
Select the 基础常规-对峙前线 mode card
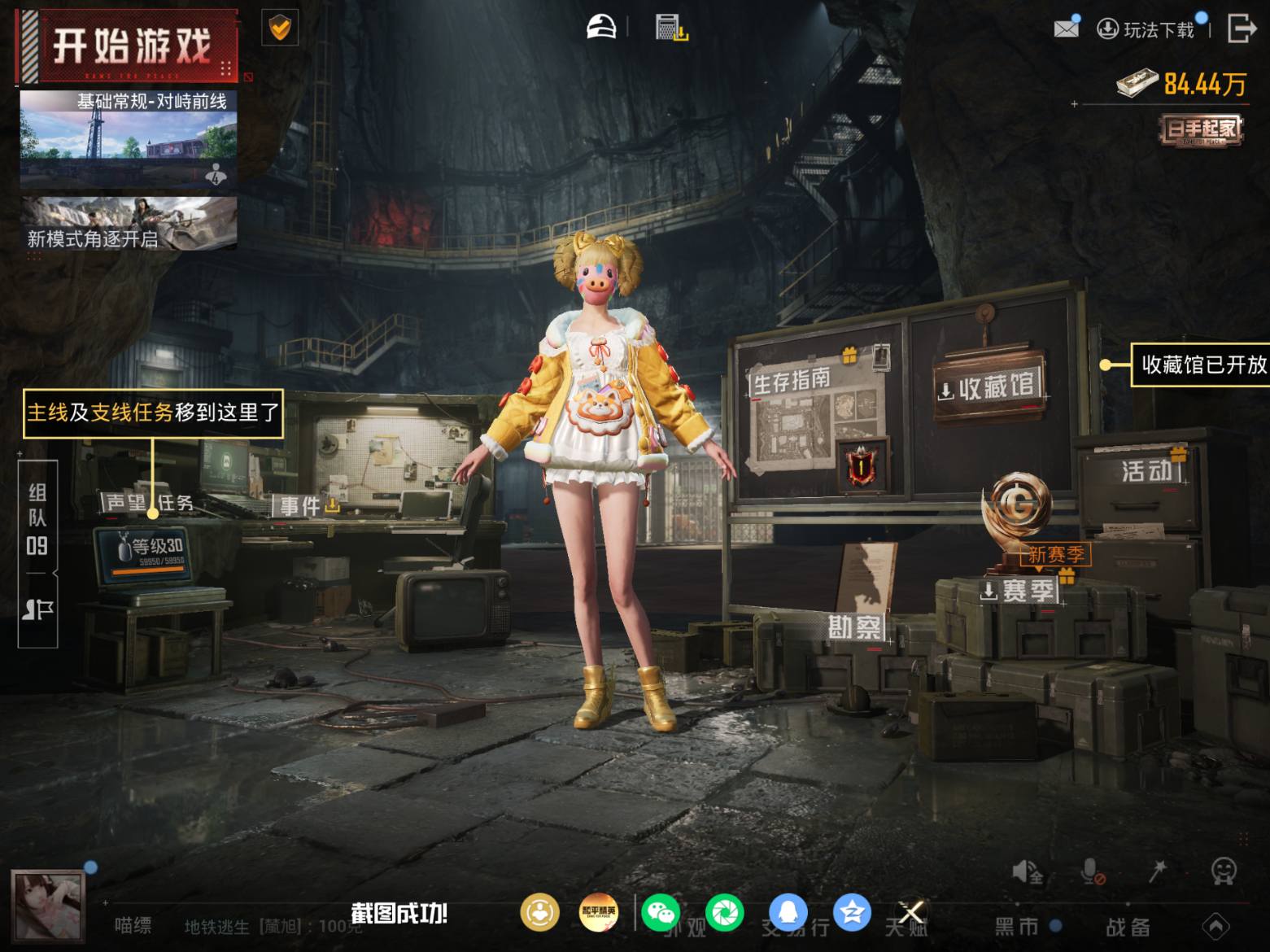click(129, 139)
